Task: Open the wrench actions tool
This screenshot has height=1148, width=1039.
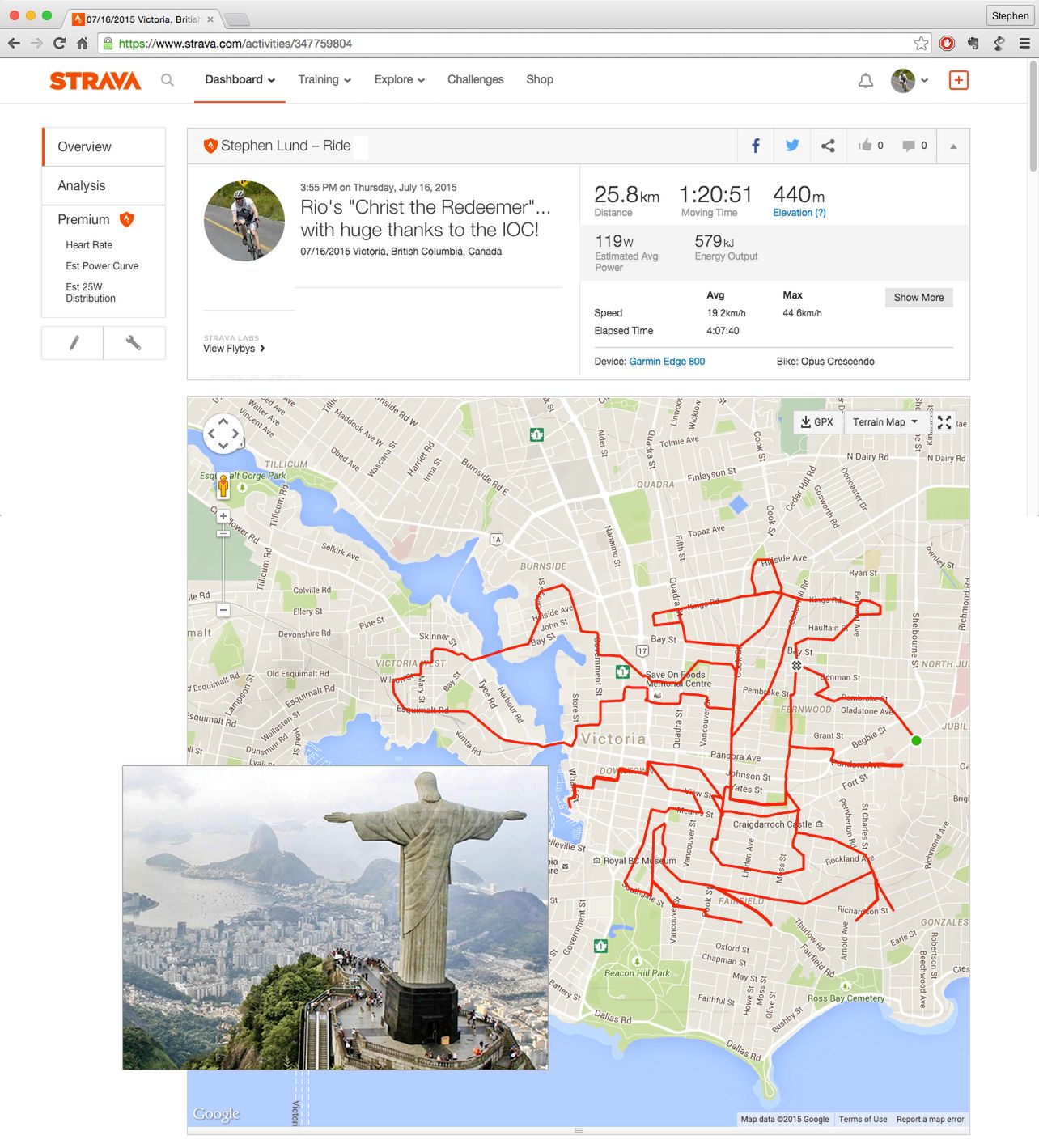Action: pyautogui.click(x=134, y=343)
